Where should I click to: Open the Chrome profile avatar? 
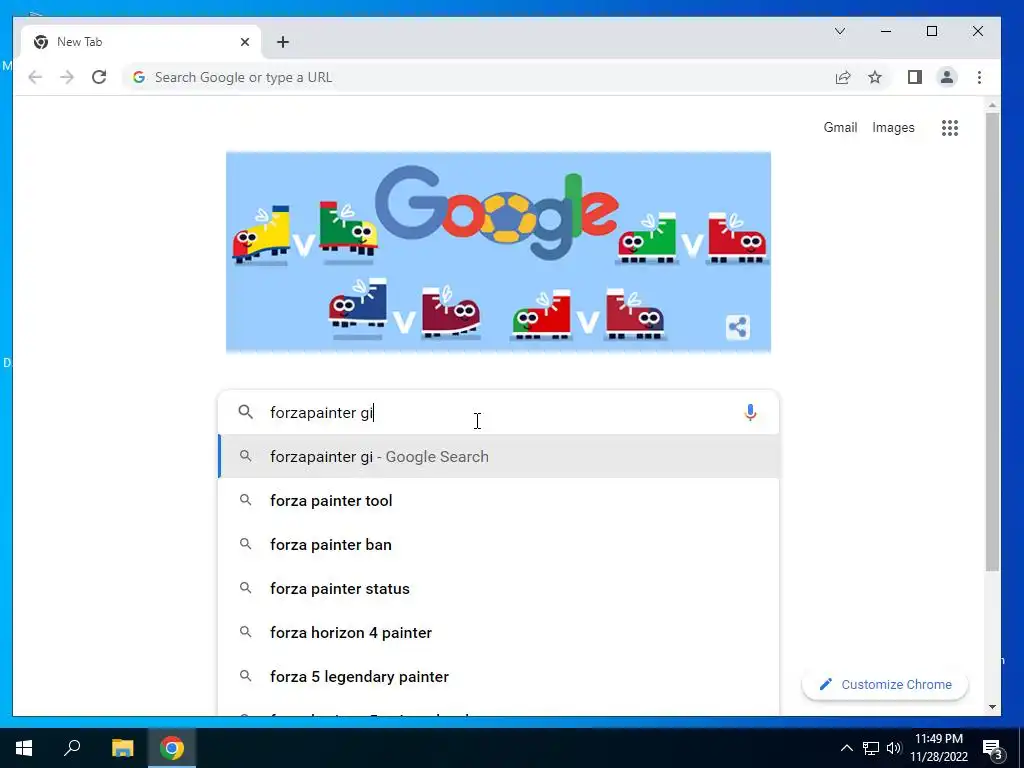coord(947,77)
